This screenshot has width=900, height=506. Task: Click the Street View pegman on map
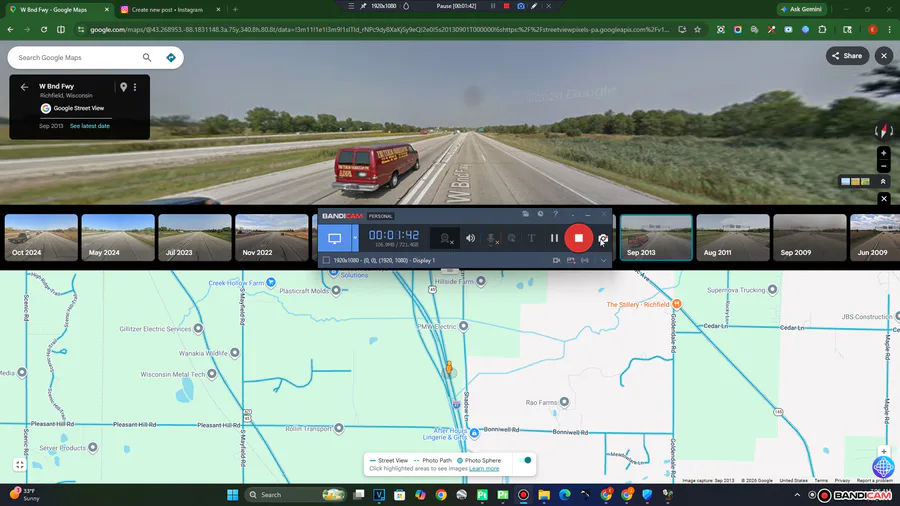[x=449, y=368]
